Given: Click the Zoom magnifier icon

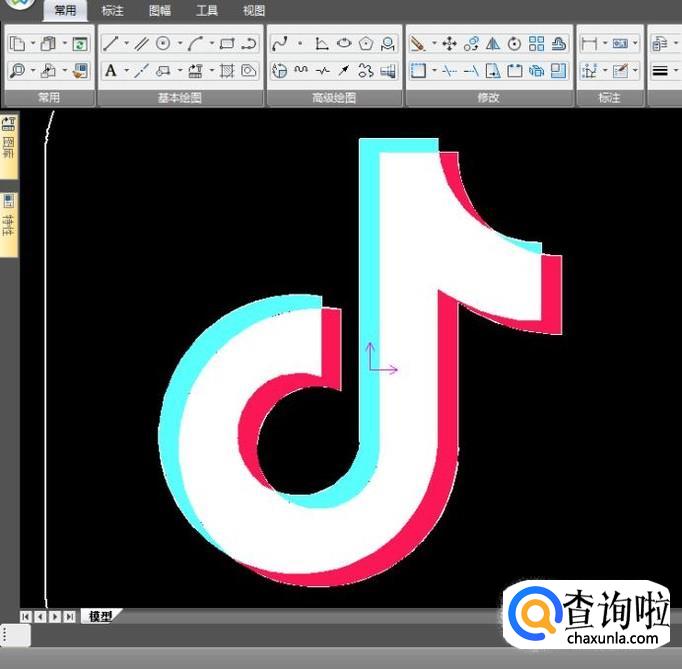Looking at the screenshot, I should tap(17, 71).
